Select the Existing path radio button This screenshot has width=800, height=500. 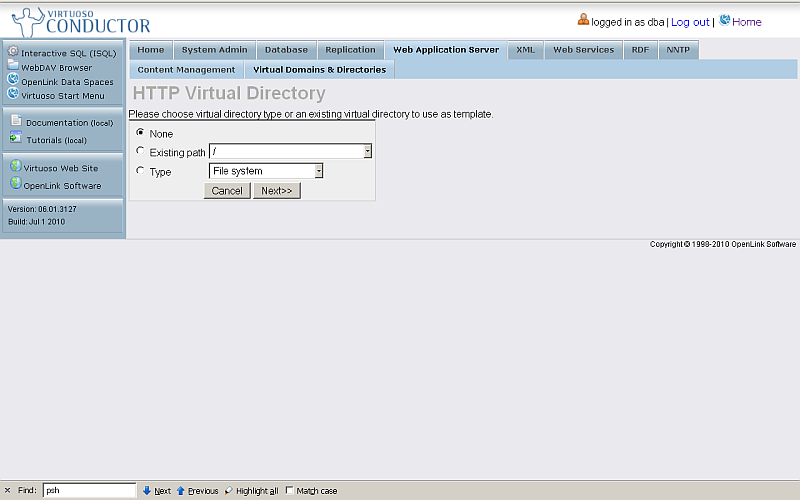click(x=140, y=151)
